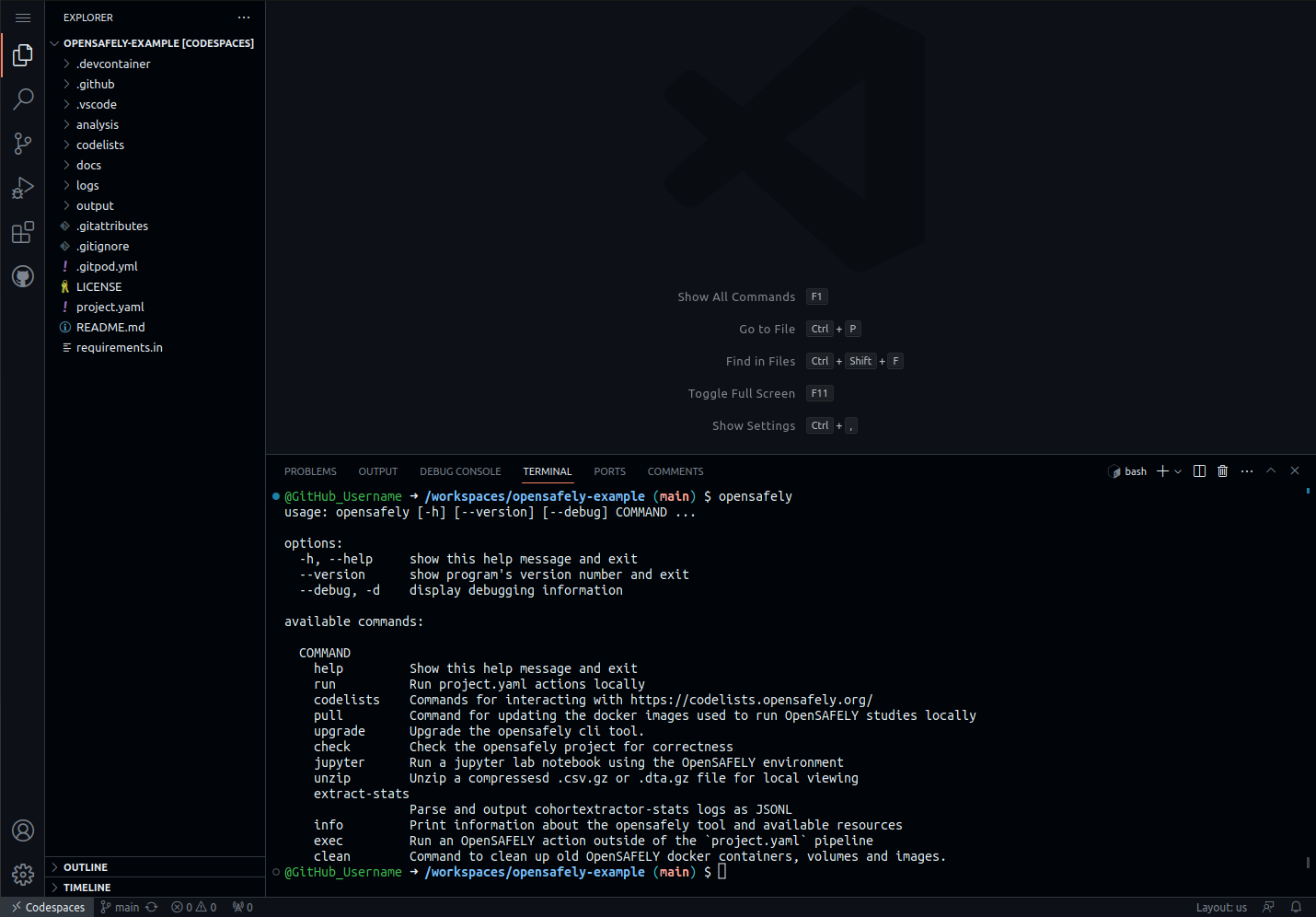Image resolution: width=1316 pixels, height=917 pixels.
Task: Toggle maximized panel size with chevron up
Action: [1271, 470]
